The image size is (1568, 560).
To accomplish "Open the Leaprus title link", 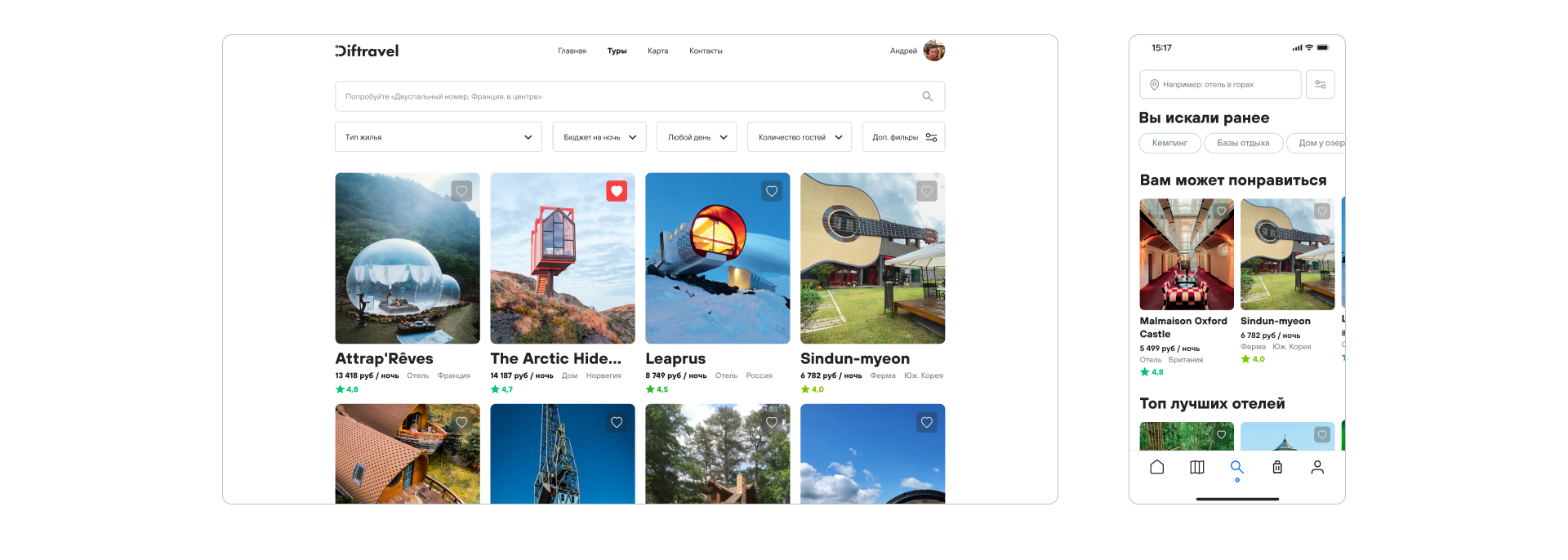I will pos(675,358).
